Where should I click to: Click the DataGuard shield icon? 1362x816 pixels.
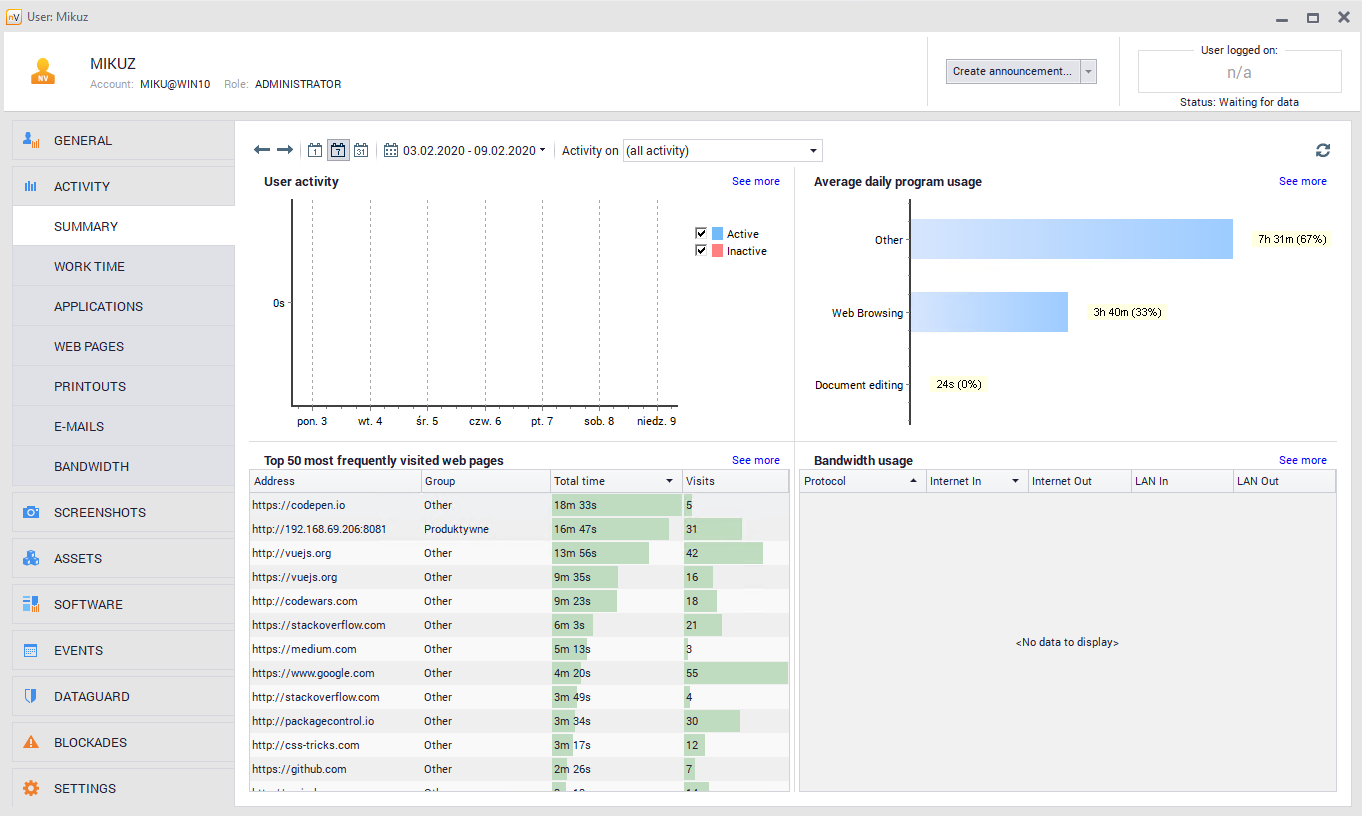tap(31, 696)
